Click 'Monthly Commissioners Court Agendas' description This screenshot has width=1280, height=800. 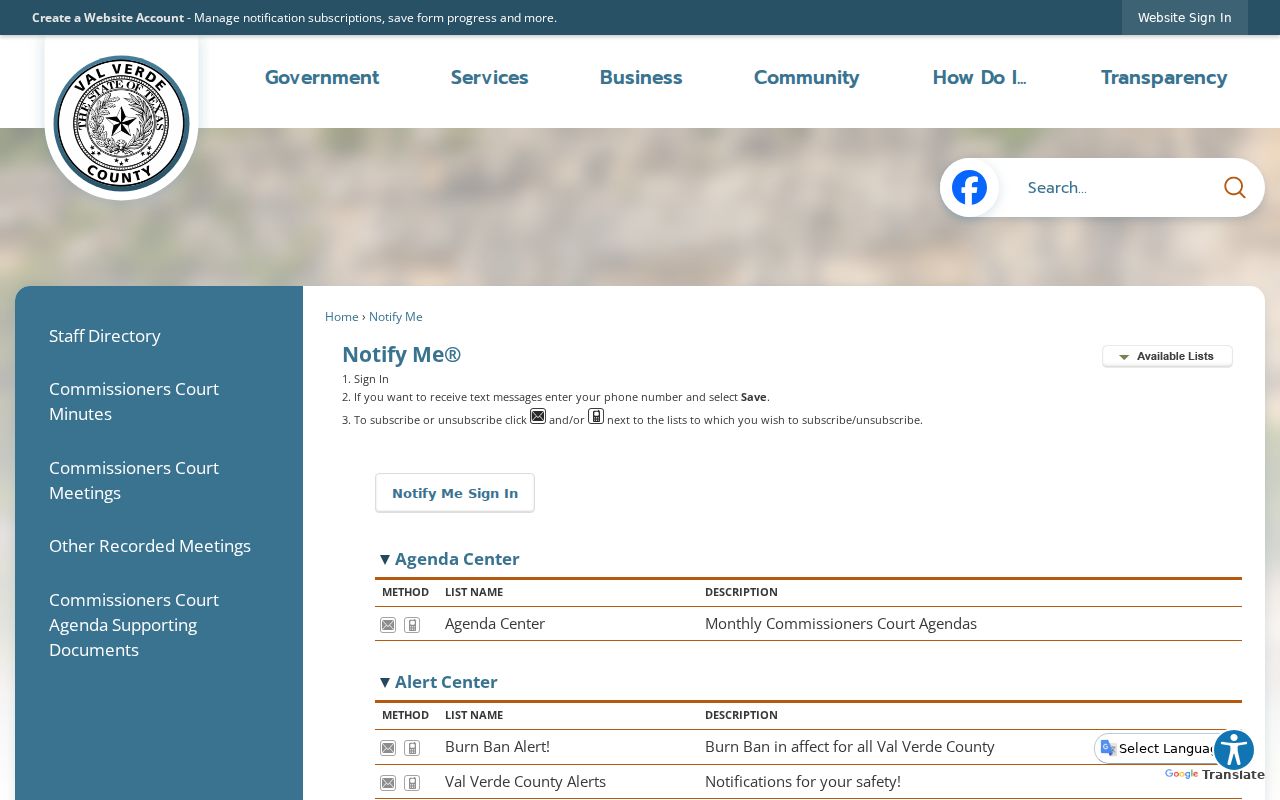(x=841, y=624)
